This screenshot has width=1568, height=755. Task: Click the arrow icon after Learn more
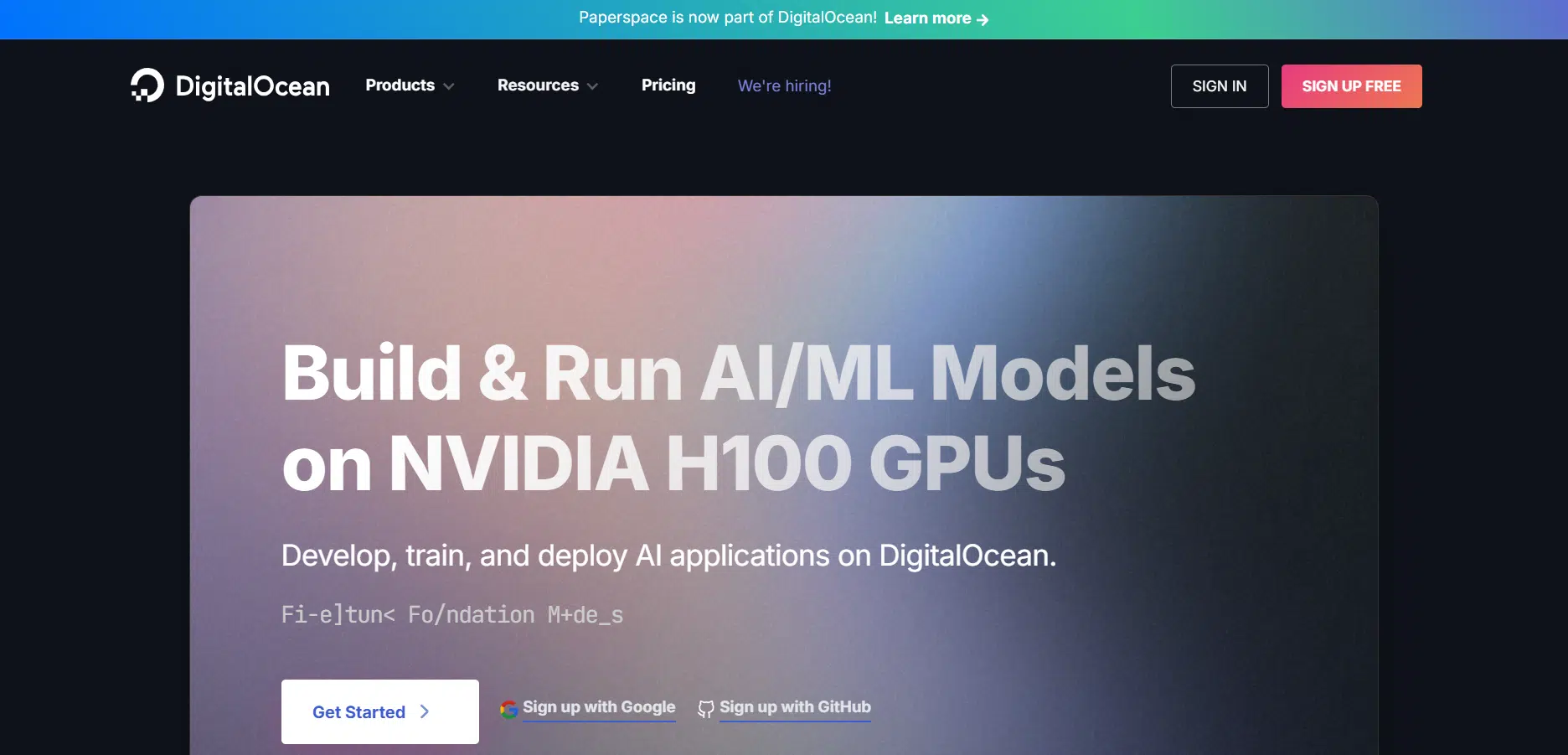(x=983, y=19)
